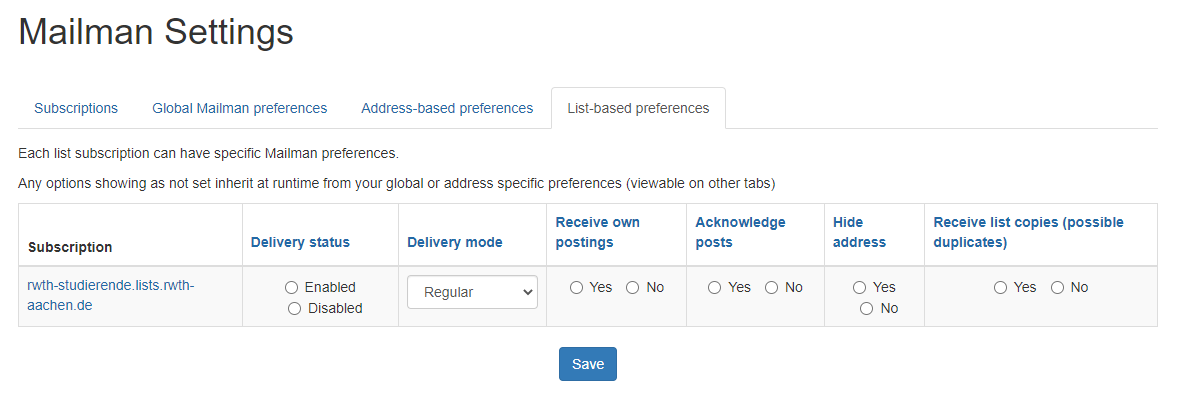Switch to the Subscriptions tab
This screenshot has width=1186, height=417.
tap(76, 108)
